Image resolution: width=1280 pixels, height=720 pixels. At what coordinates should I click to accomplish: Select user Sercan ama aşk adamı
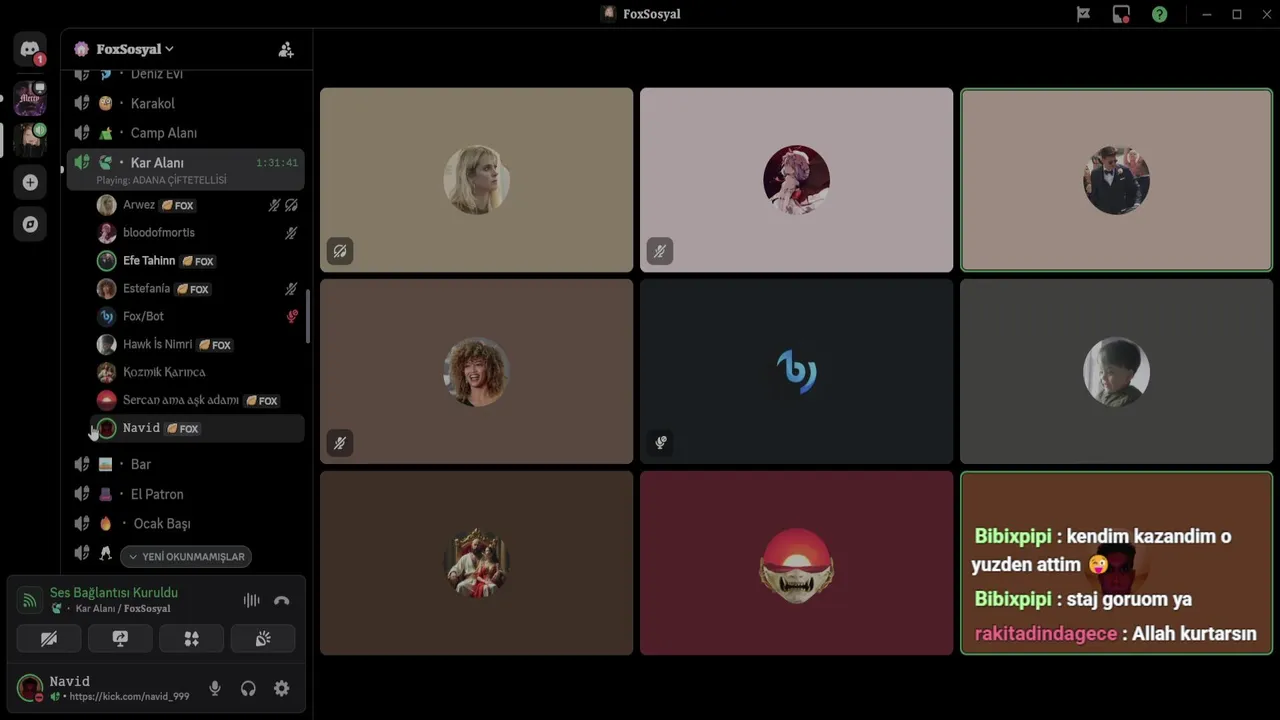coord(197,400)
